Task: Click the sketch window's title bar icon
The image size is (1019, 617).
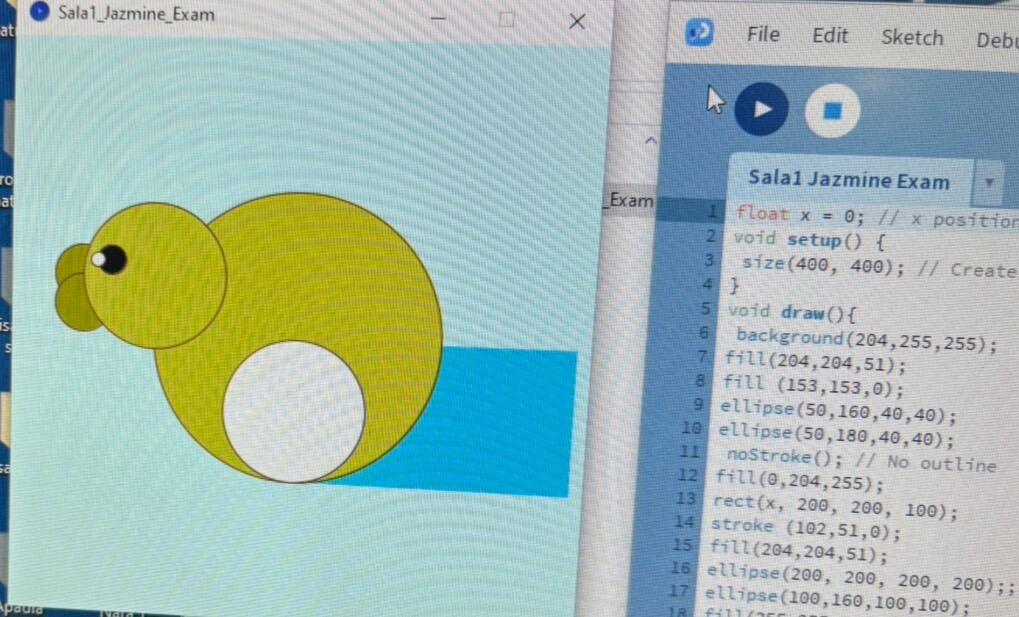Action: tap(41, 14)
